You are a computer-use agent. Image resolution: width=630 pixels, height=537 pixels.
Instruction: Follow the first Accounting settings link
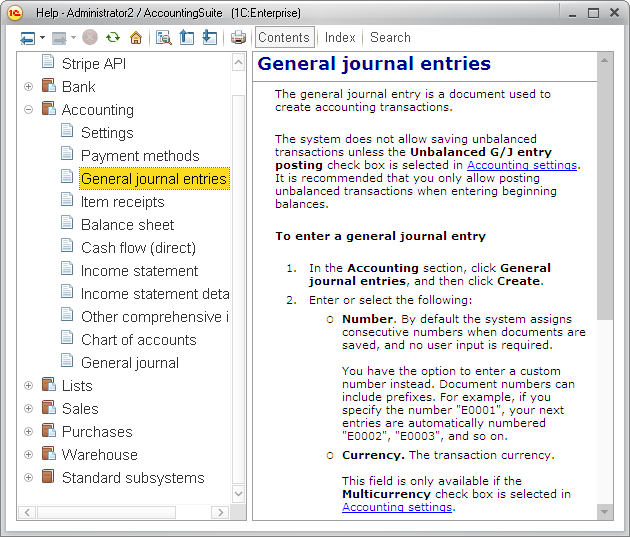[x=522, y=165]
